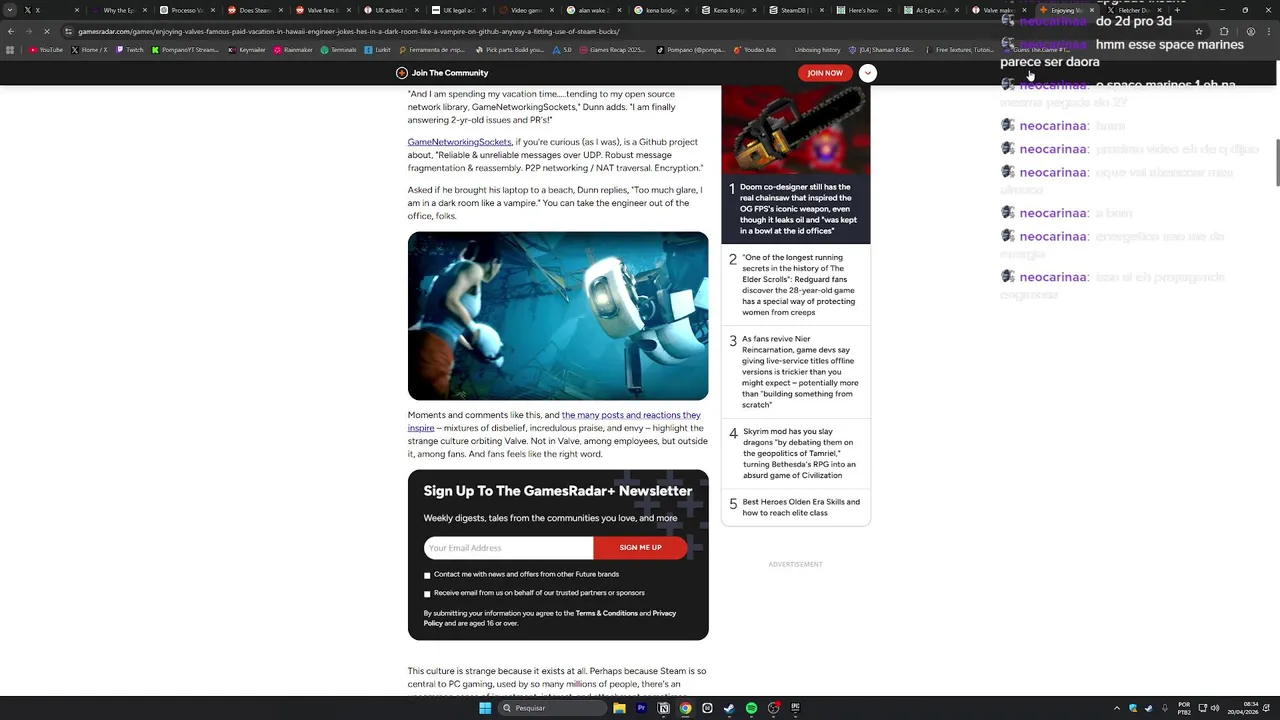Stop page loading with the X icon
This screenshot has width=1280, height=720.
(x=46, y=31)
